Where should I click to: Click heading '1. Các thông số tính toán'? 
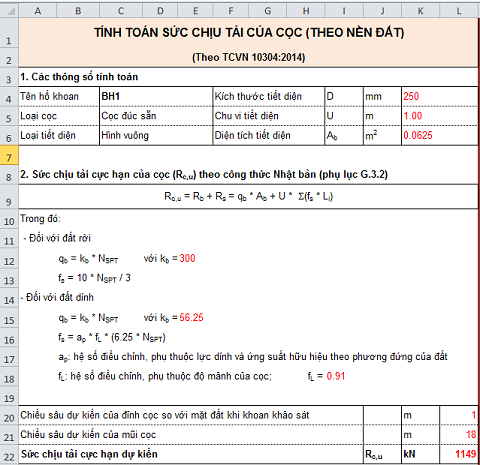(x=79, y=77)
